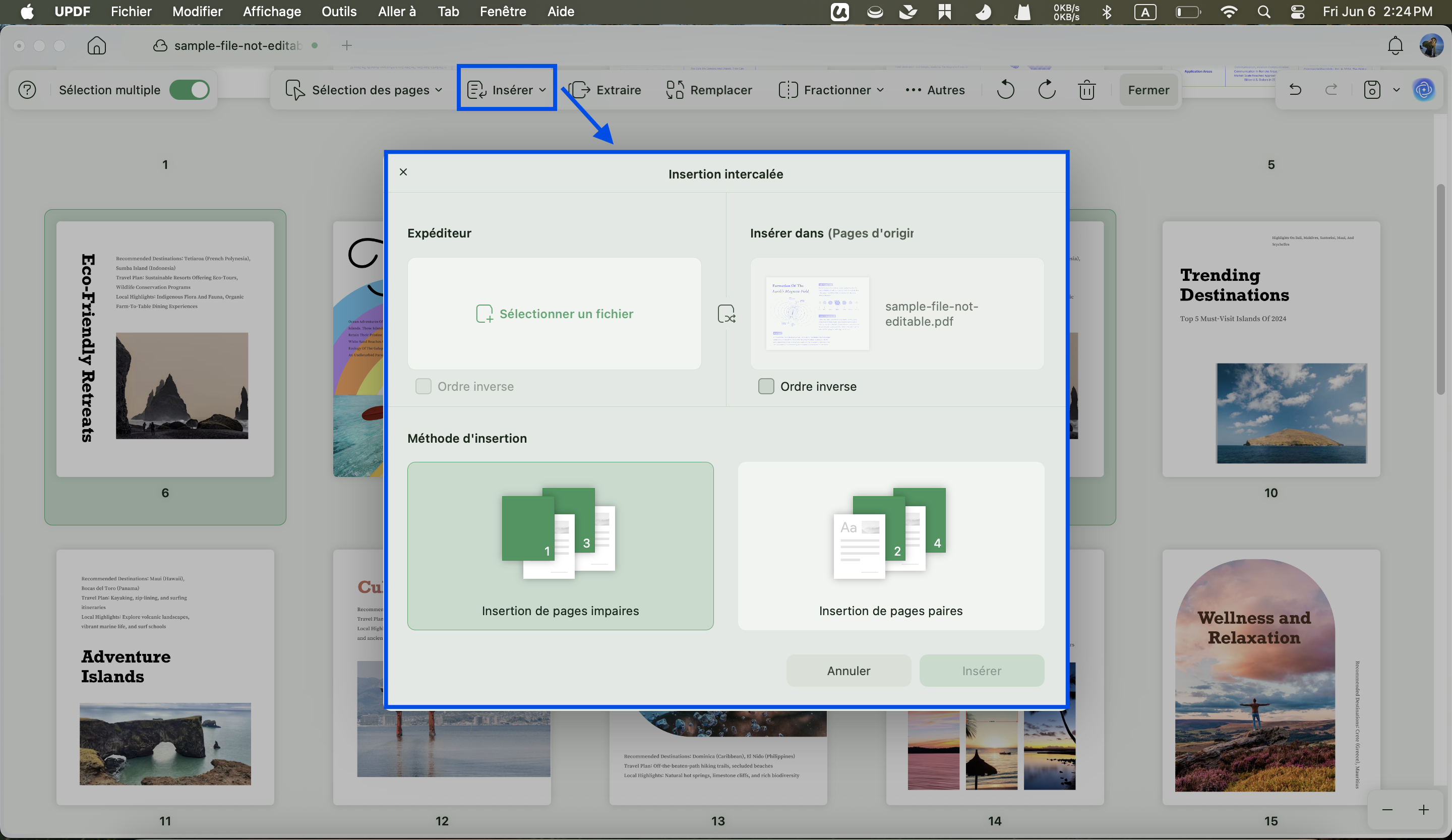1452x840 pixels.
Task: Click the Annuler button
Action: coord(848,671)
